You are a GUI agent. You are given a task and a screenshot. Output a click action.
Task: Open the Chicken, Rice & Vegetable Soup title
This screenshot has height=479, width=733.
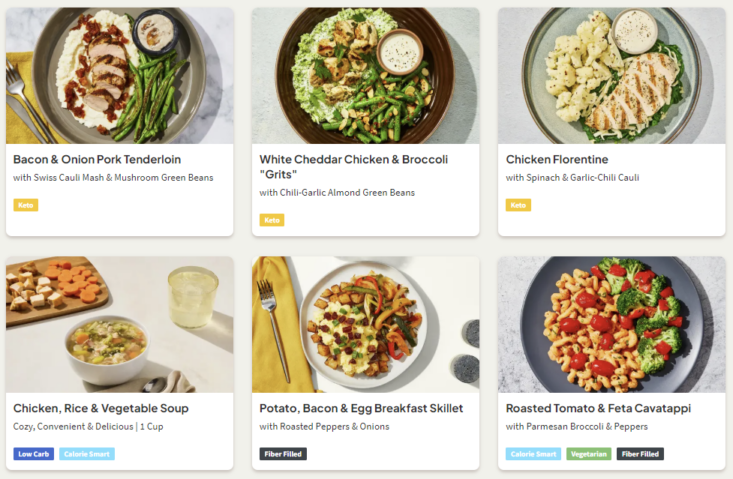coord(101,408)
